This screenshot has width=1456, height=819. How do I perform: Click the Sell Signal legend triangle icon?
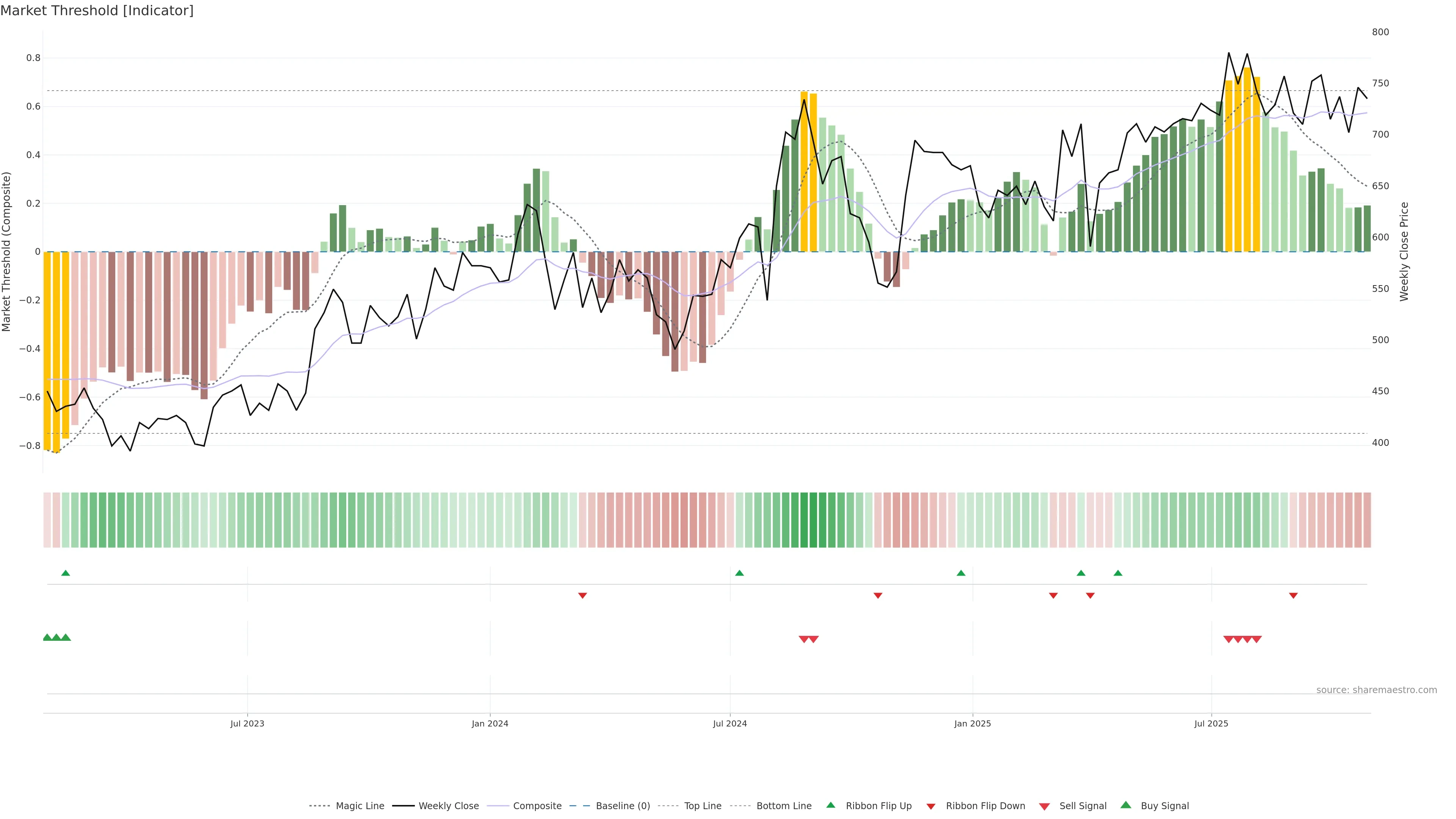[x=1044, y=806]
